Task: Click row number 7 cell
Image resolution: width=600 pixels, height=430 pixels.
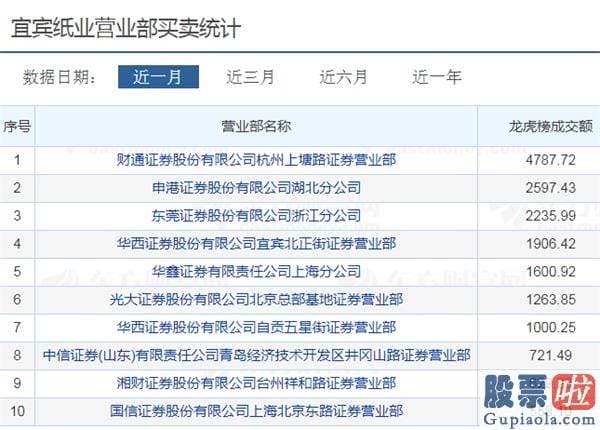Action: [x=17, y=327]
